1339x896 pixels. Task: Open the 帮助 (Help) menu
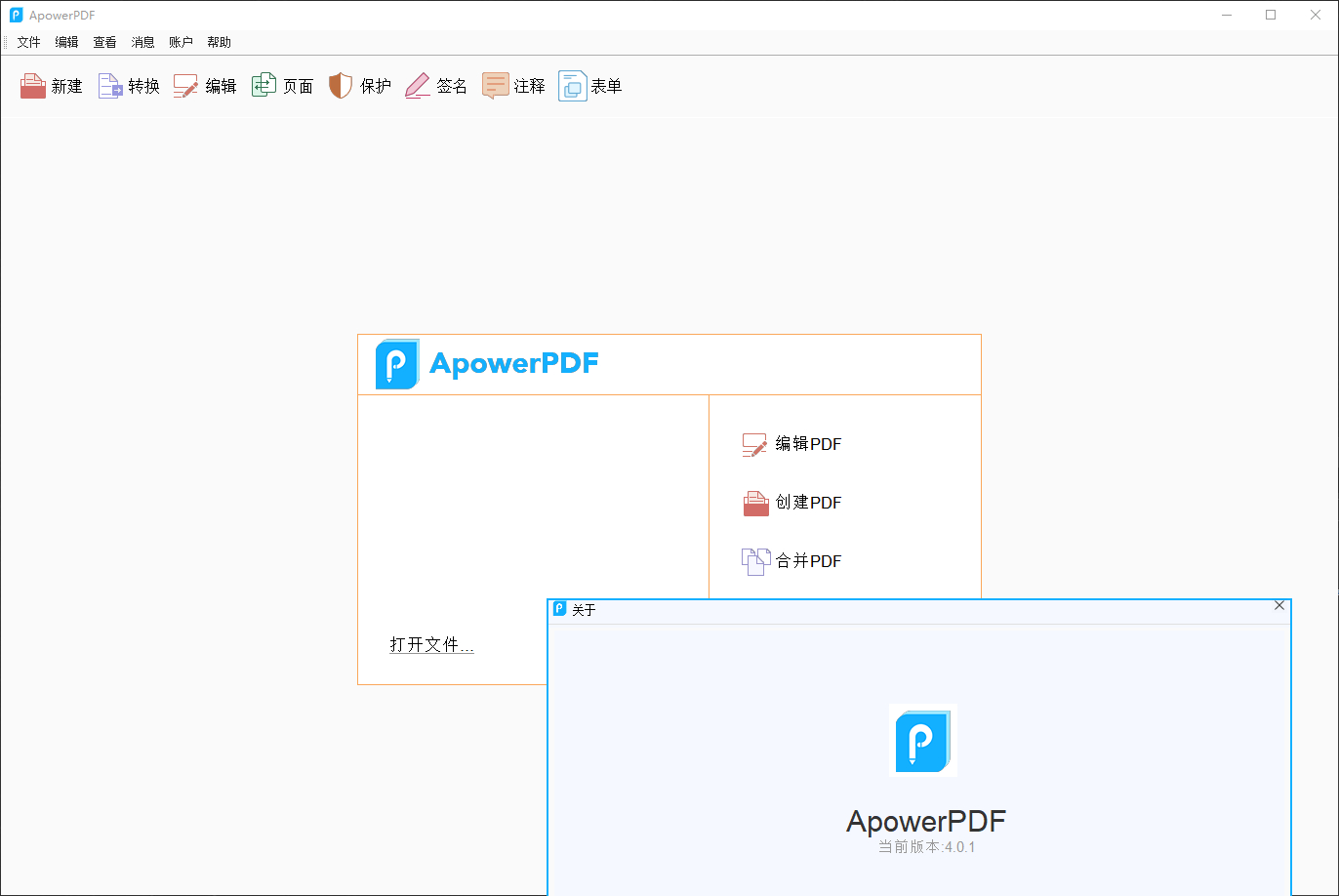(x=219, y=42)
